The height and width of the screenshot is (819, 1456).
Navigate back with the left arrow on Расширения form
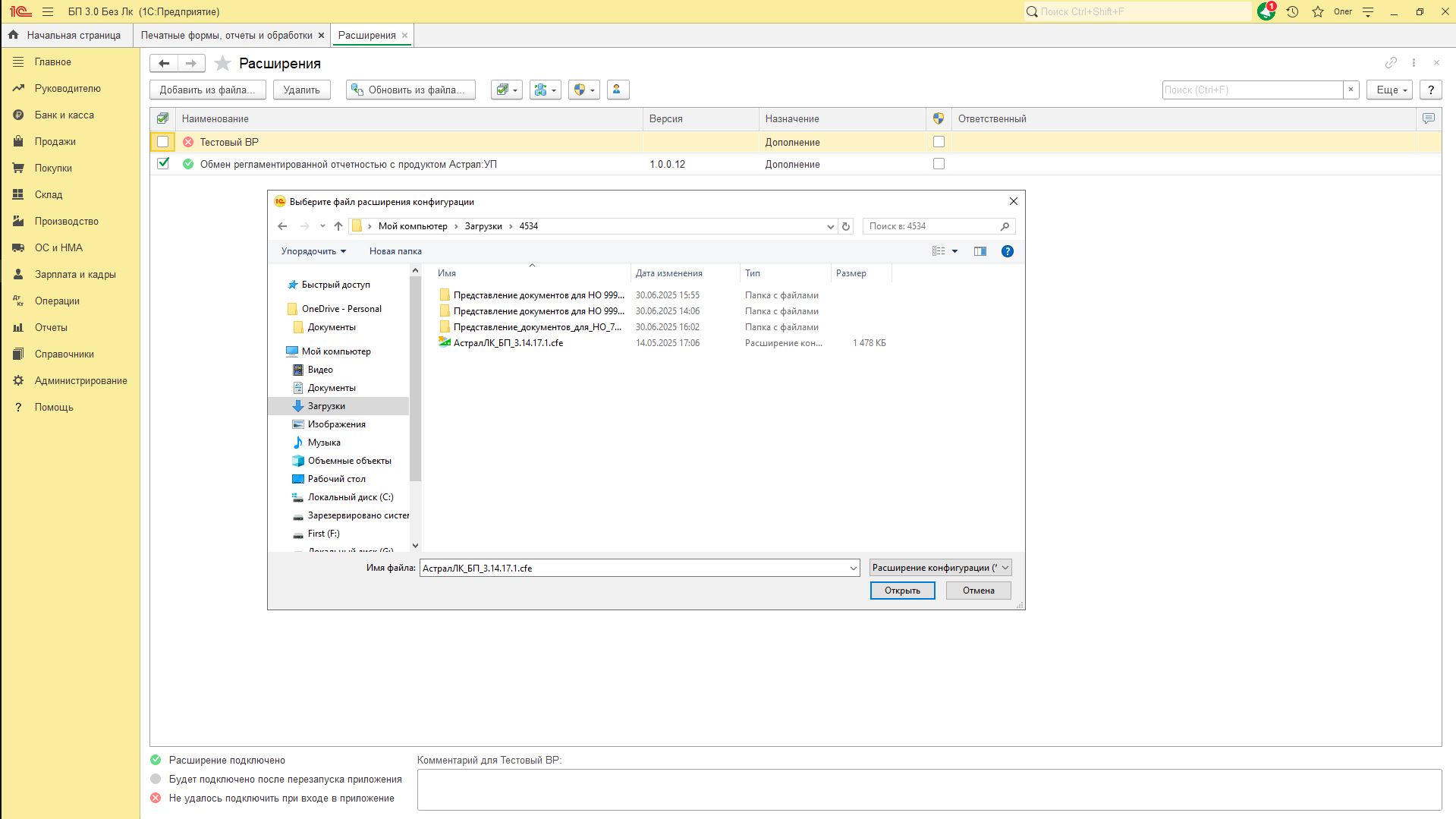tap(164, 63)
